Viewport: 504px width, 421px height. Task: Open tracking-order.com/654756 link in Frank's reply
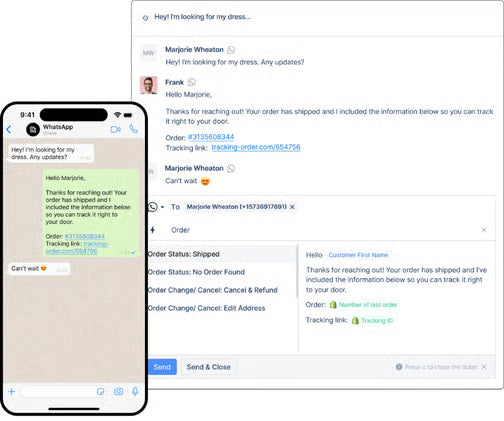[256, 147]
